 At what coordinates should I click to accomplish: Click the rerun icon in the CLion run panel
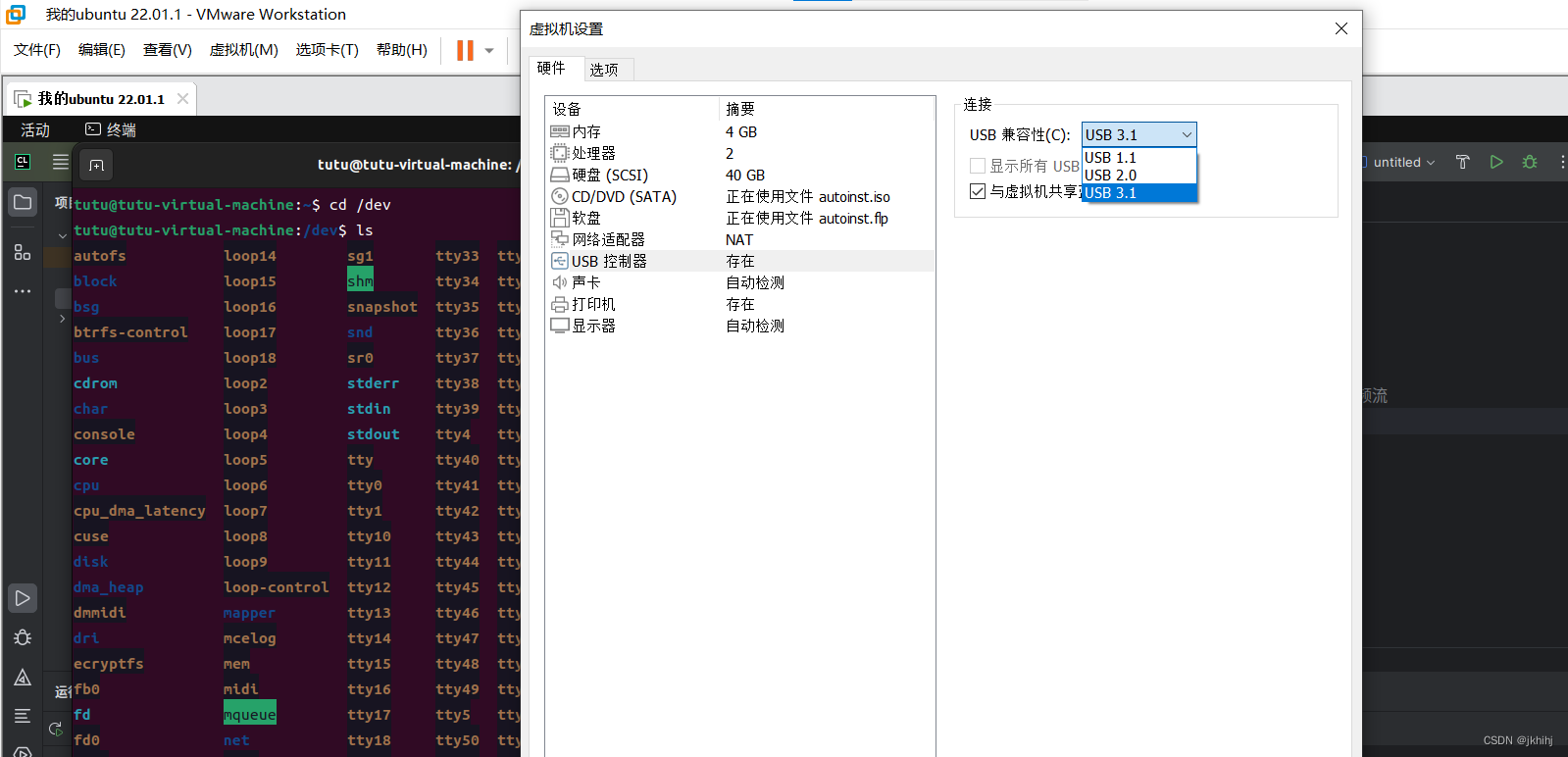[x=56, y=729]
